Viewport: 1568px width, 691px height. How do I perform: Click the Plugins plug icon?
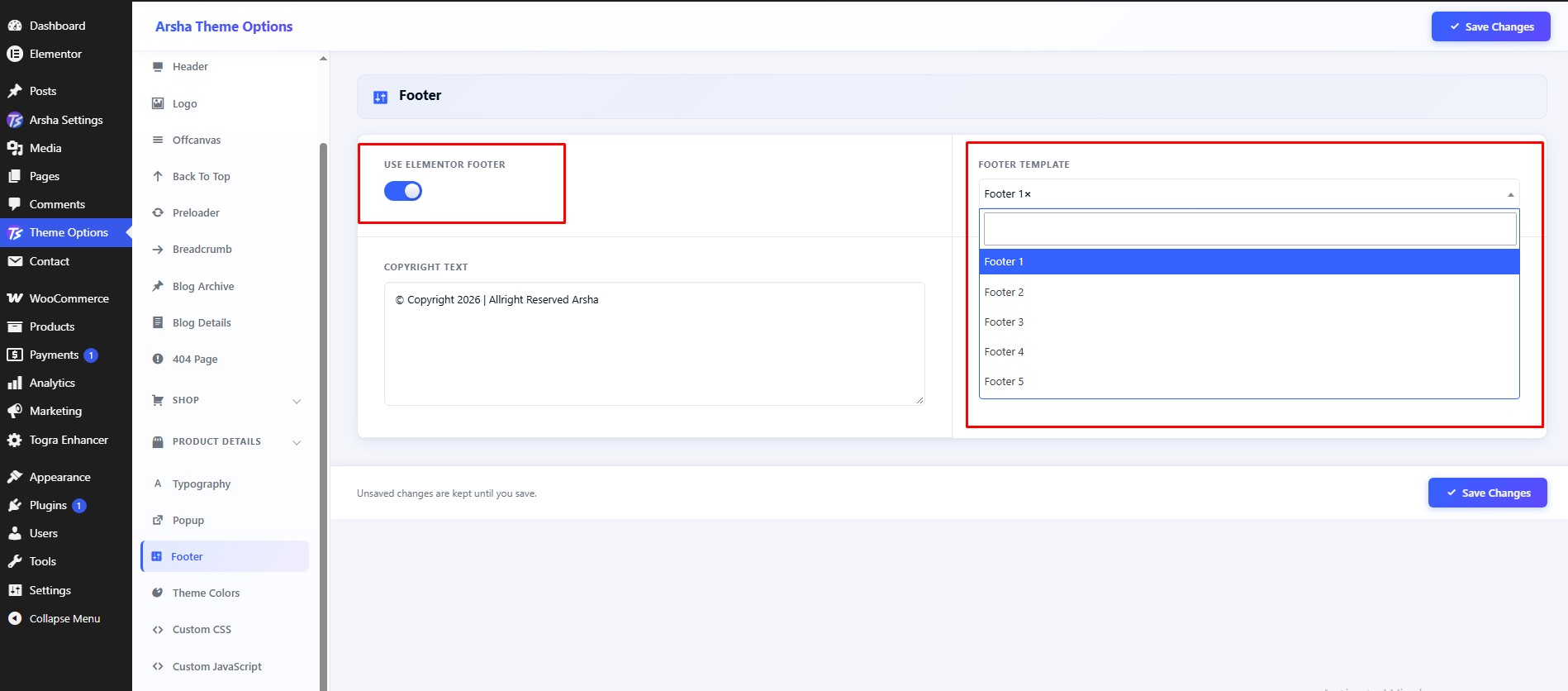15,505
